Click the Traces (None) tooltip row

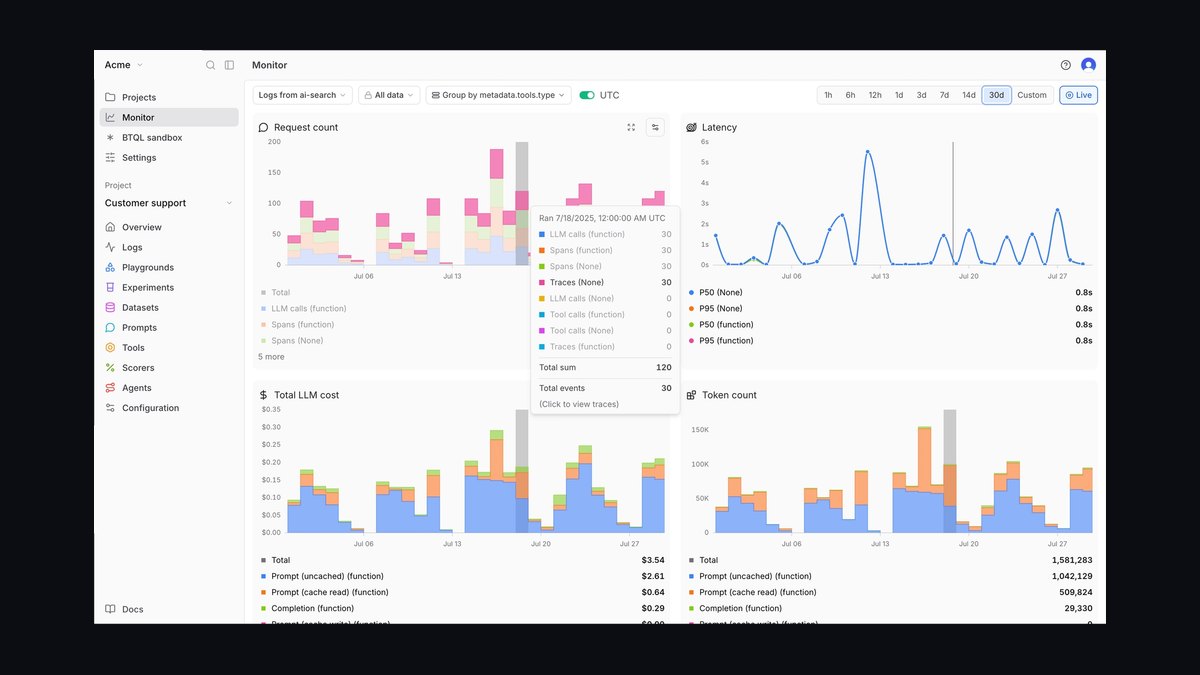(605, 282)
